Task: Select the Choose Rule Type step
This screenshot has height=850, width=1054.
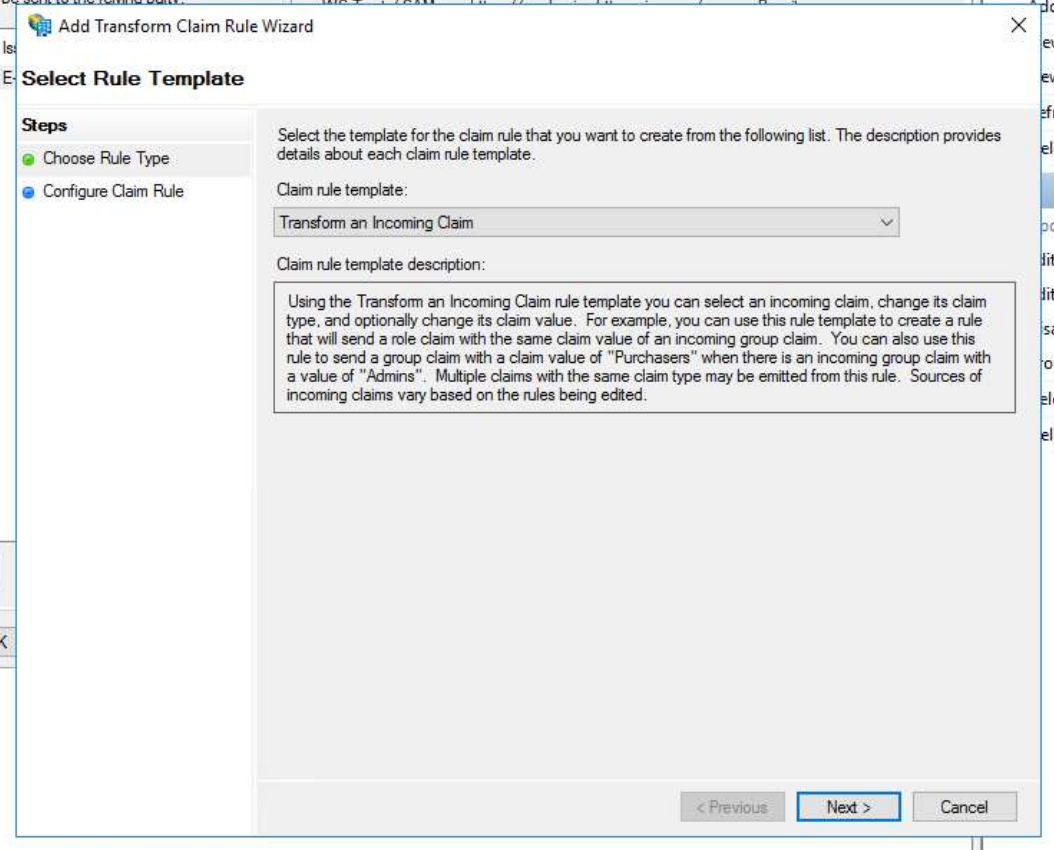Action: (x=105, y=159)
